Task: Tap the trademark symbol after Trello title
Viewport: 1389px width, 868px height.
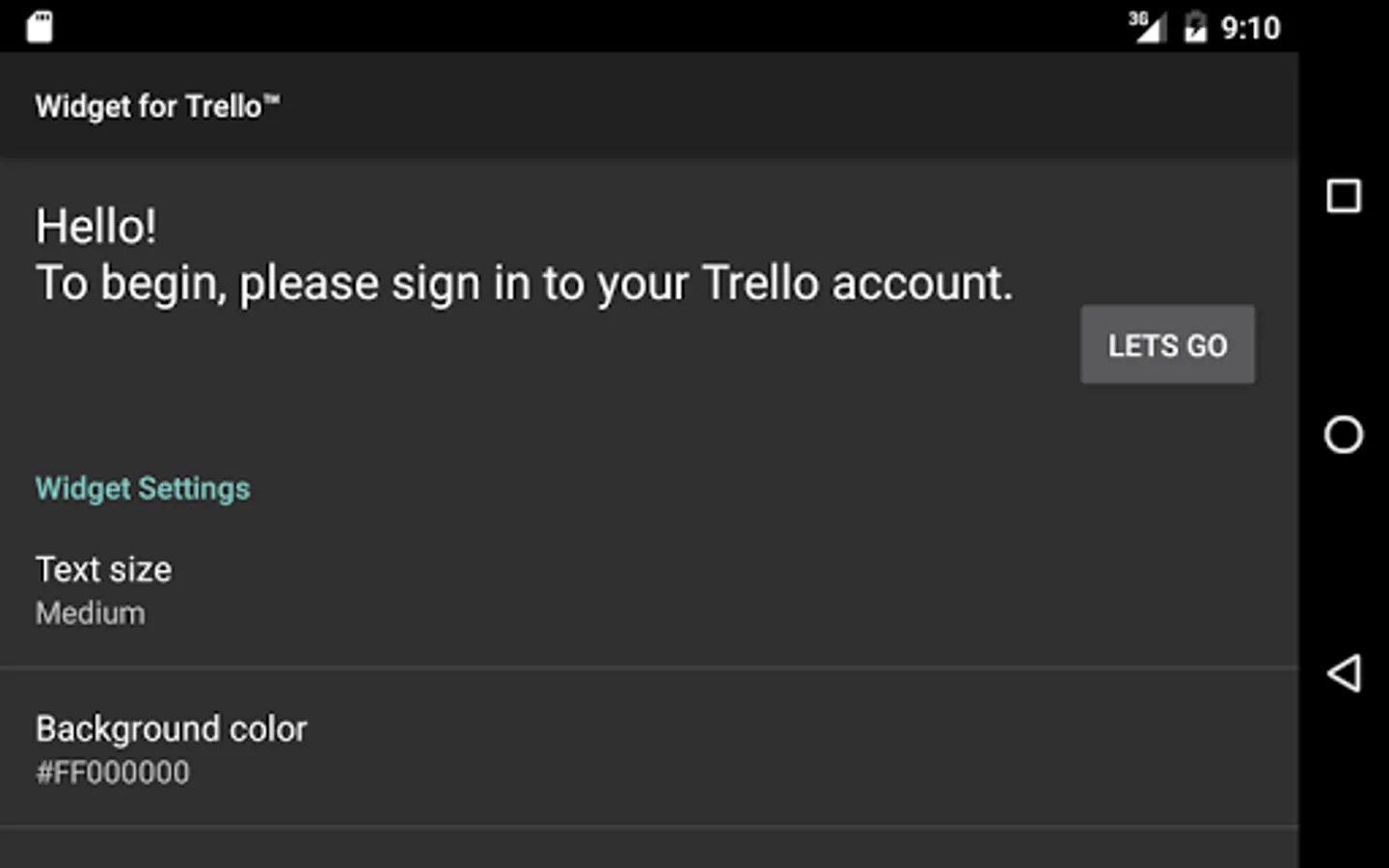Action: tap(272, 98)
